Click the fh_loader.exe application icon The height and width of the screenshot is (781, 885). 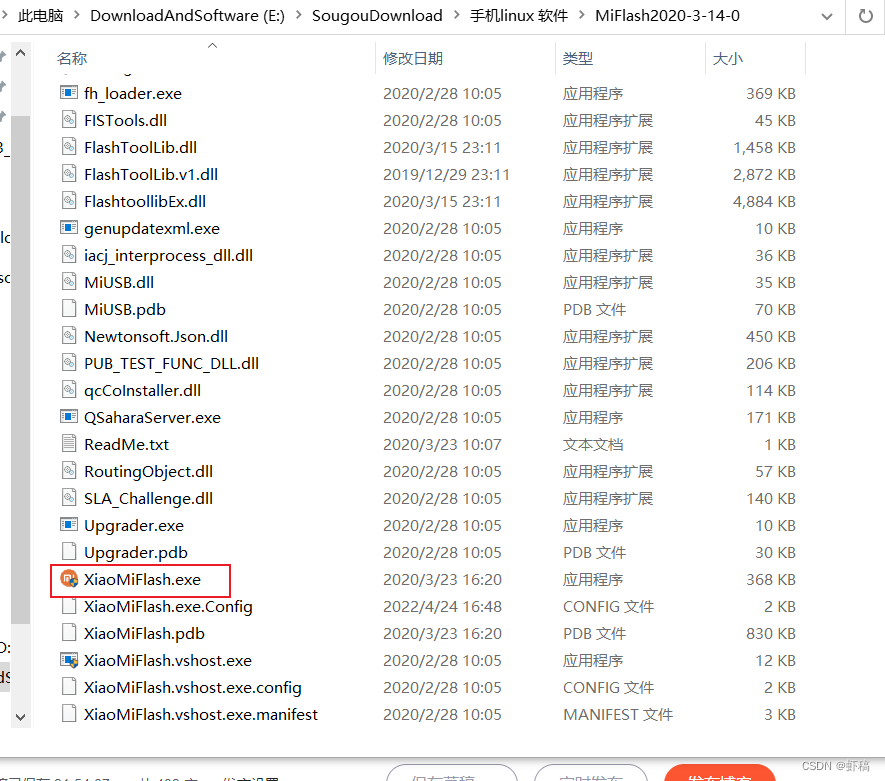pos(69,93)
